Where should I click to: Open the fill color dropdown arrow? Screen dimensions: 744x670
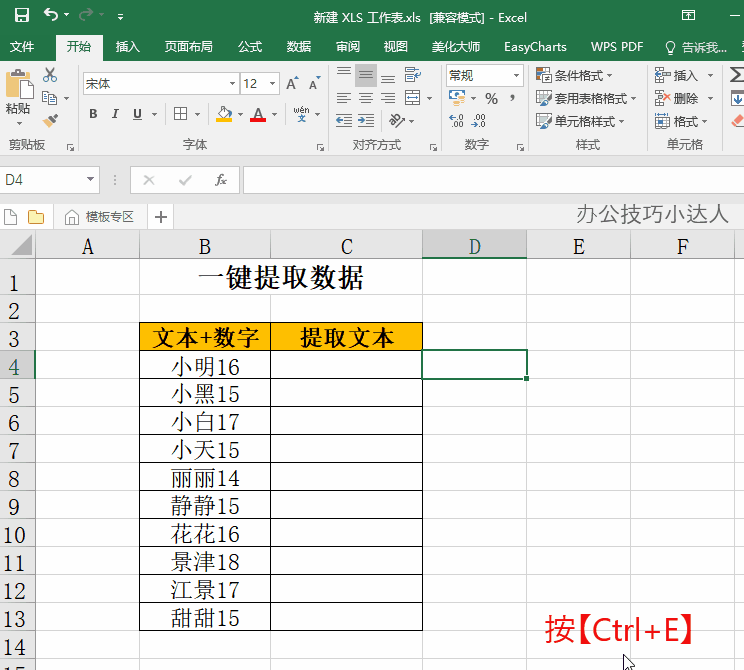coord(240,114)
